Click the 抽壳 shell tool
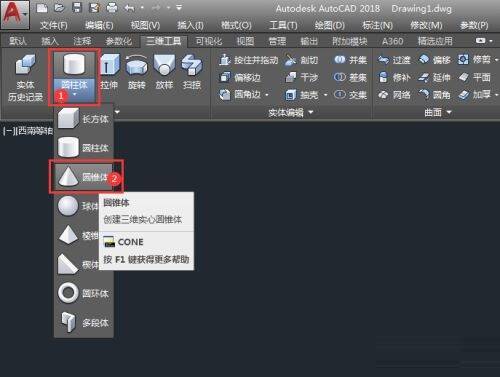This screenshot has height=377, width=500. click(301, 95)
